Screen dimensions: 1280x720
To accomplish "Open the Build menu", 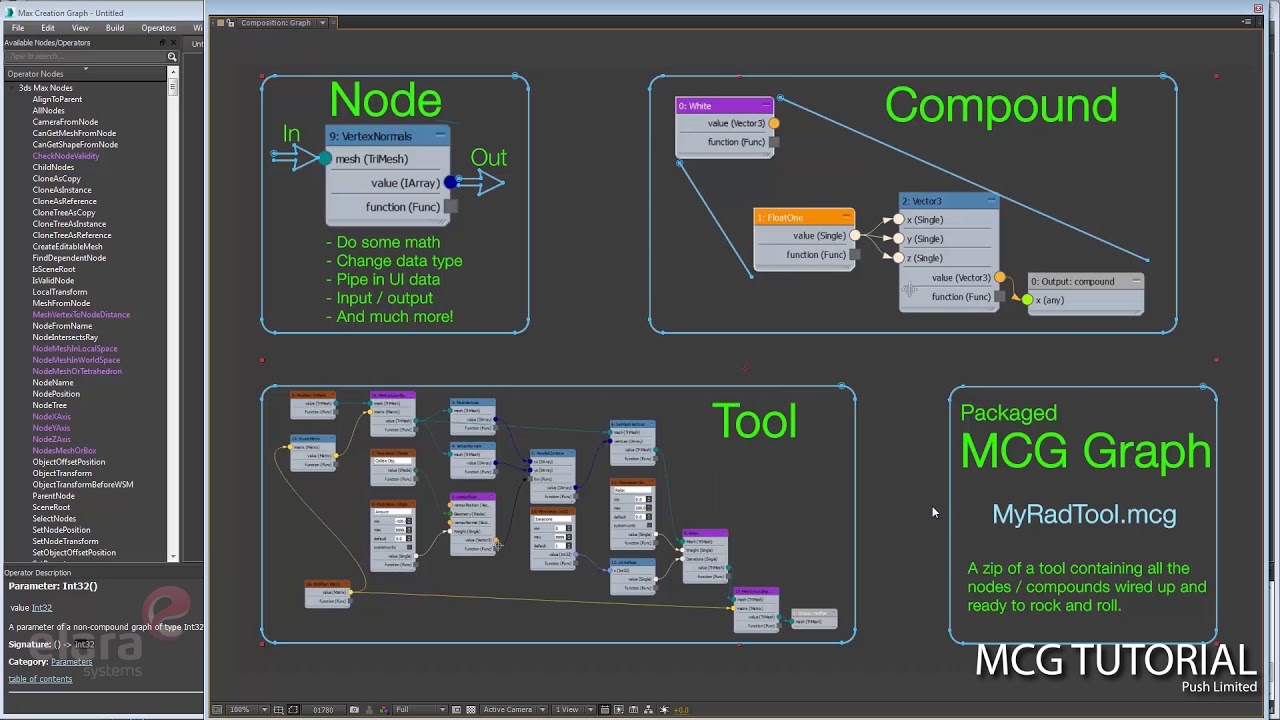I will click(x=115, y=28).
